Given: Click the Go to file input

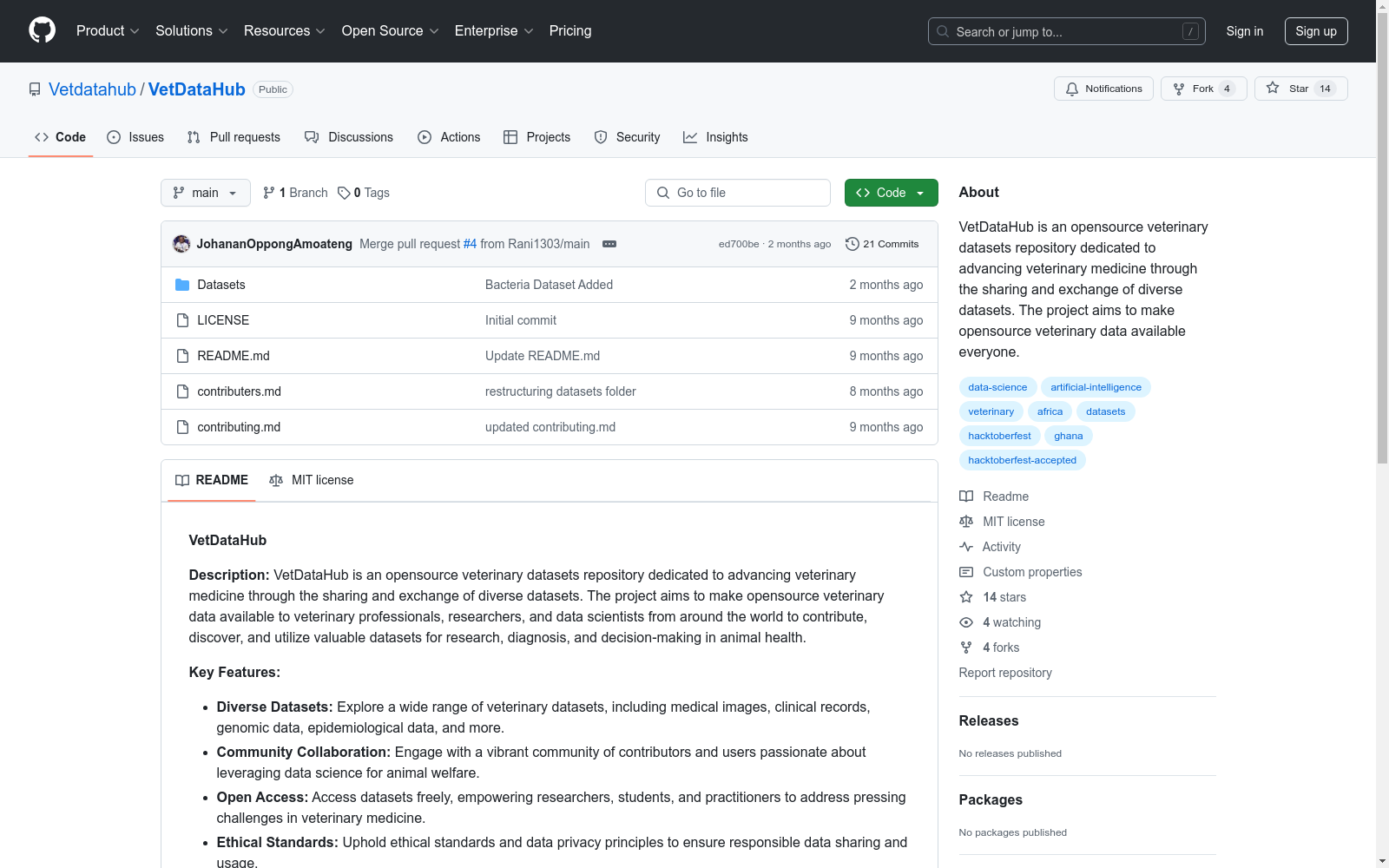Looking at the screenshot, I should click(738, 193).
